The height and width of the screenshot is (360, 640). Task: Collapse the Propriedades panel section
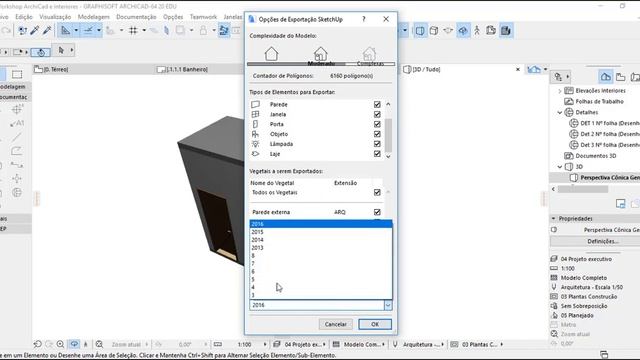tap(554, 219)
